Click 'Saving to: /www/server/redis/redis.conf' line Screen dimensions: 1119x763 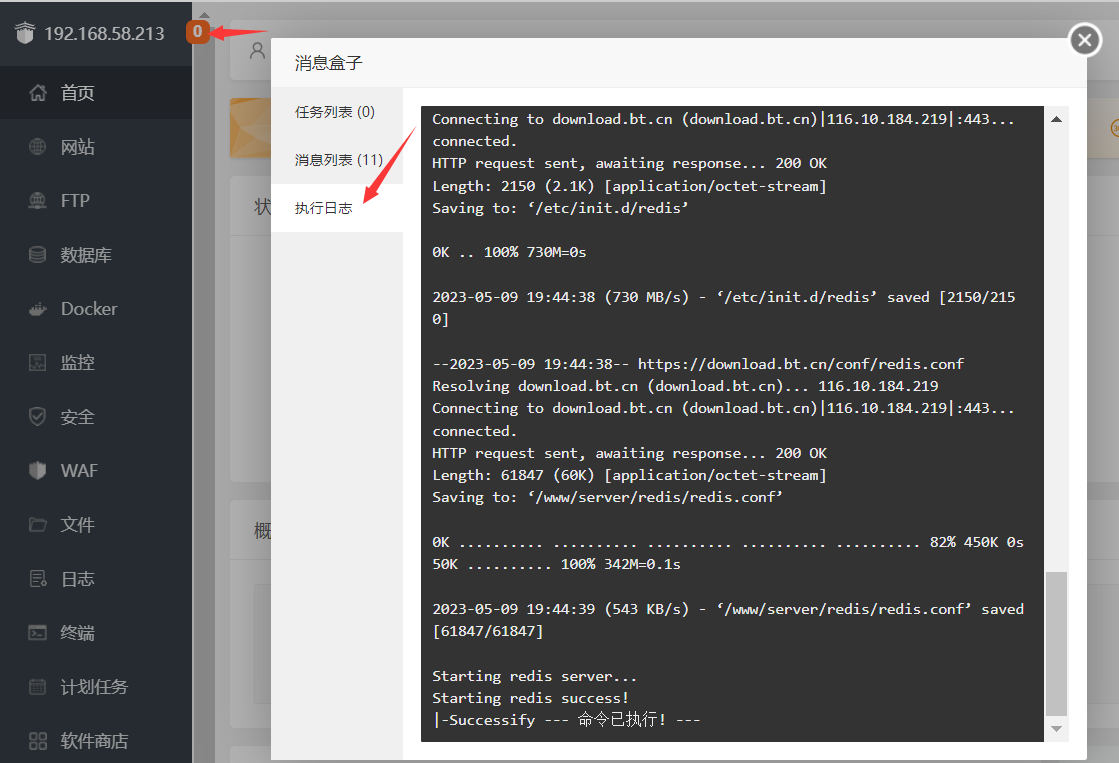[607, 497]
